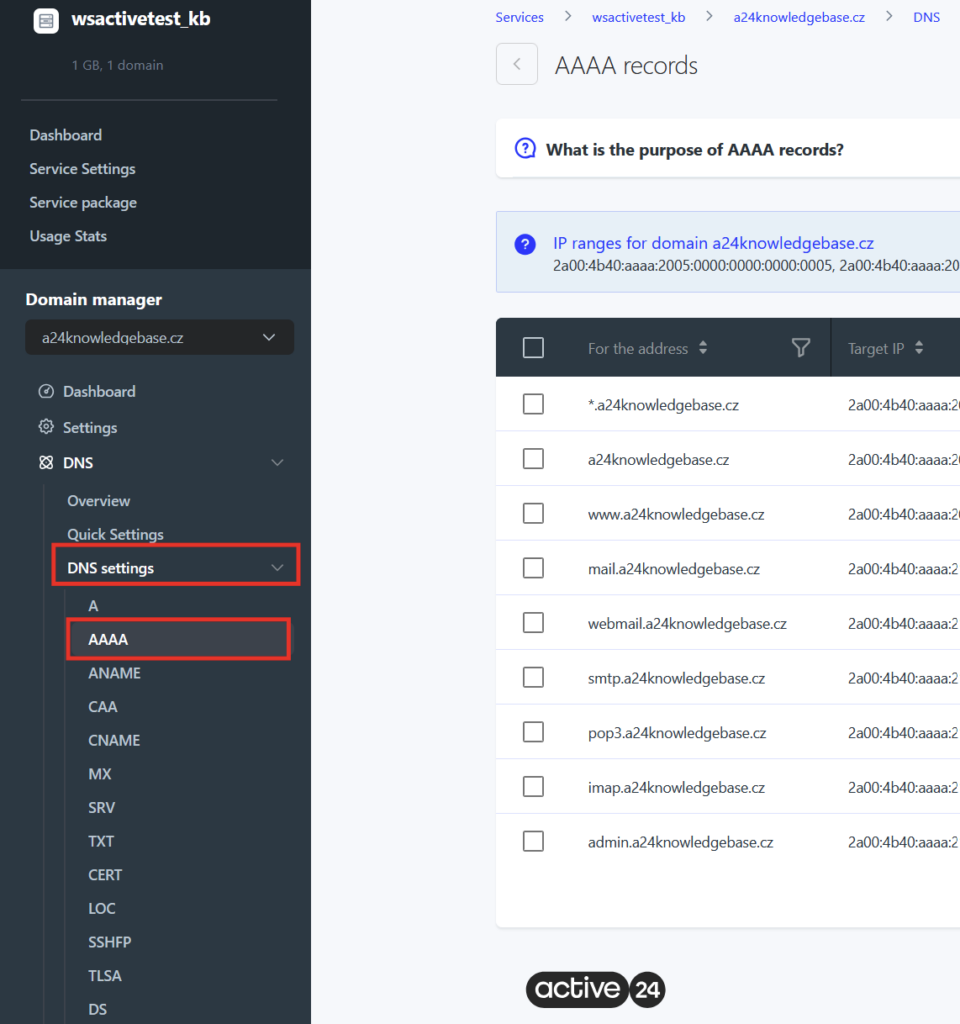Select the CNAME record type
Viewport: 960px width, 1024px height.
click(114, 741)
